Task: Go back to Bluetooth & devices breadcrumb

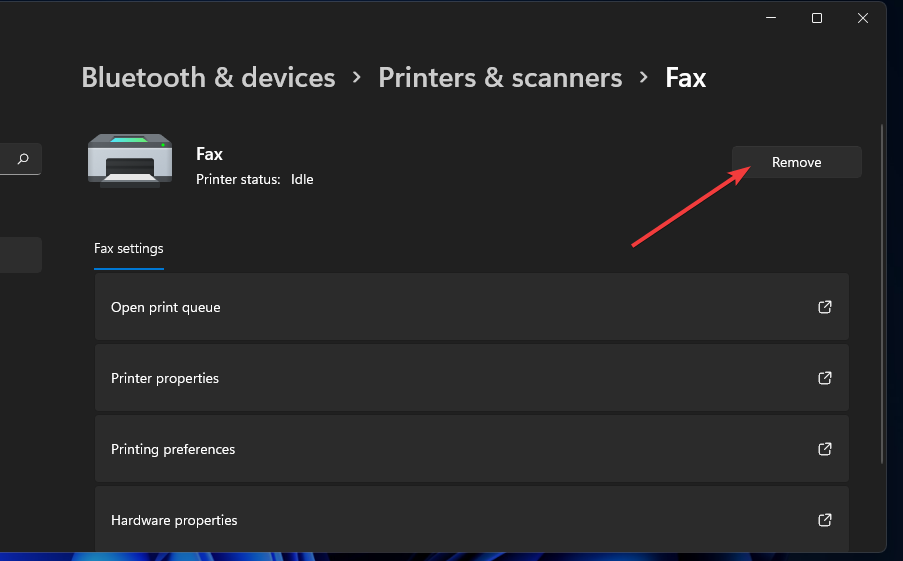Action: [x=208, y=78]
